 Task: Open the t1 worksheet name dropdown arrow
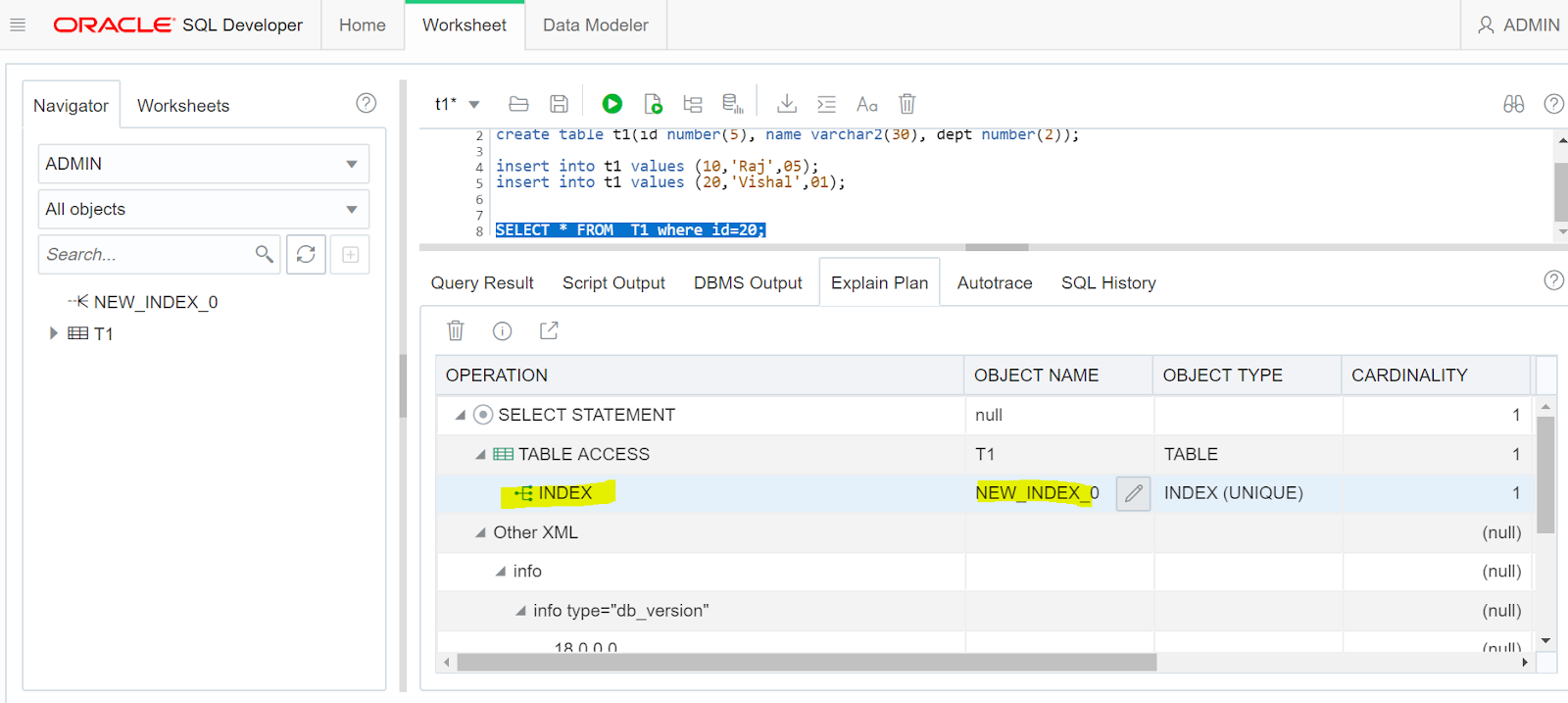point(474,104)
